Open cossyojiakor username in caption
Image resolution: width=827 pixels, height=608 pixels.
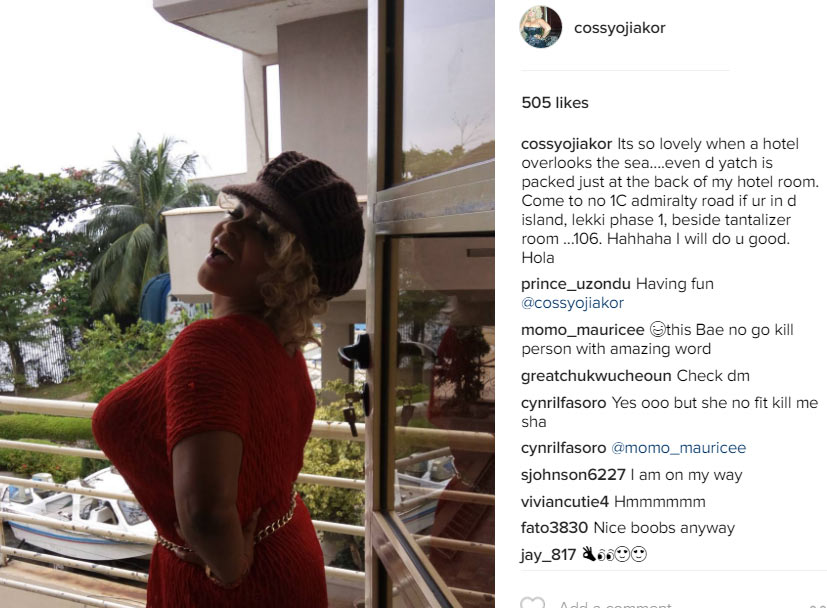(x=566, y=144)
